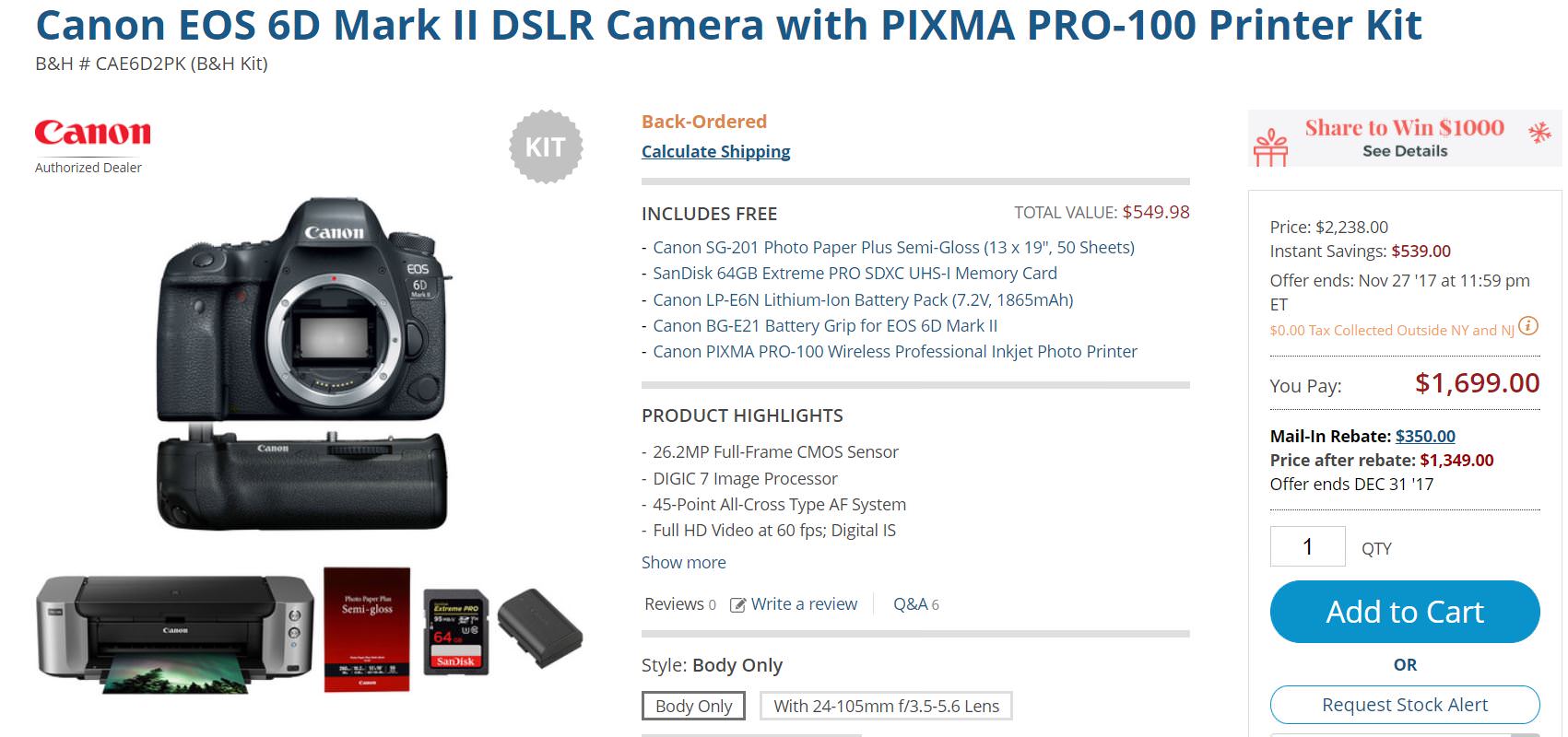Viewport: 1568px width, 737px height.
Task: Open the $350.00 Mail-In Rebate link
Action: click(1425, 436)
